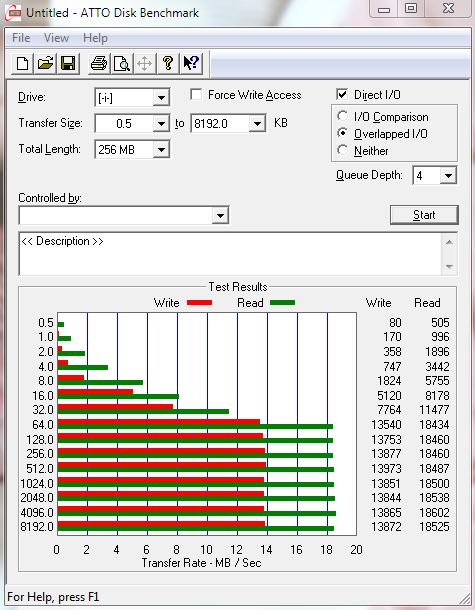Minimize the ATTO Disk Benchmark window
This screenshot has height=610, width=475.
click(x=384, y=9)
